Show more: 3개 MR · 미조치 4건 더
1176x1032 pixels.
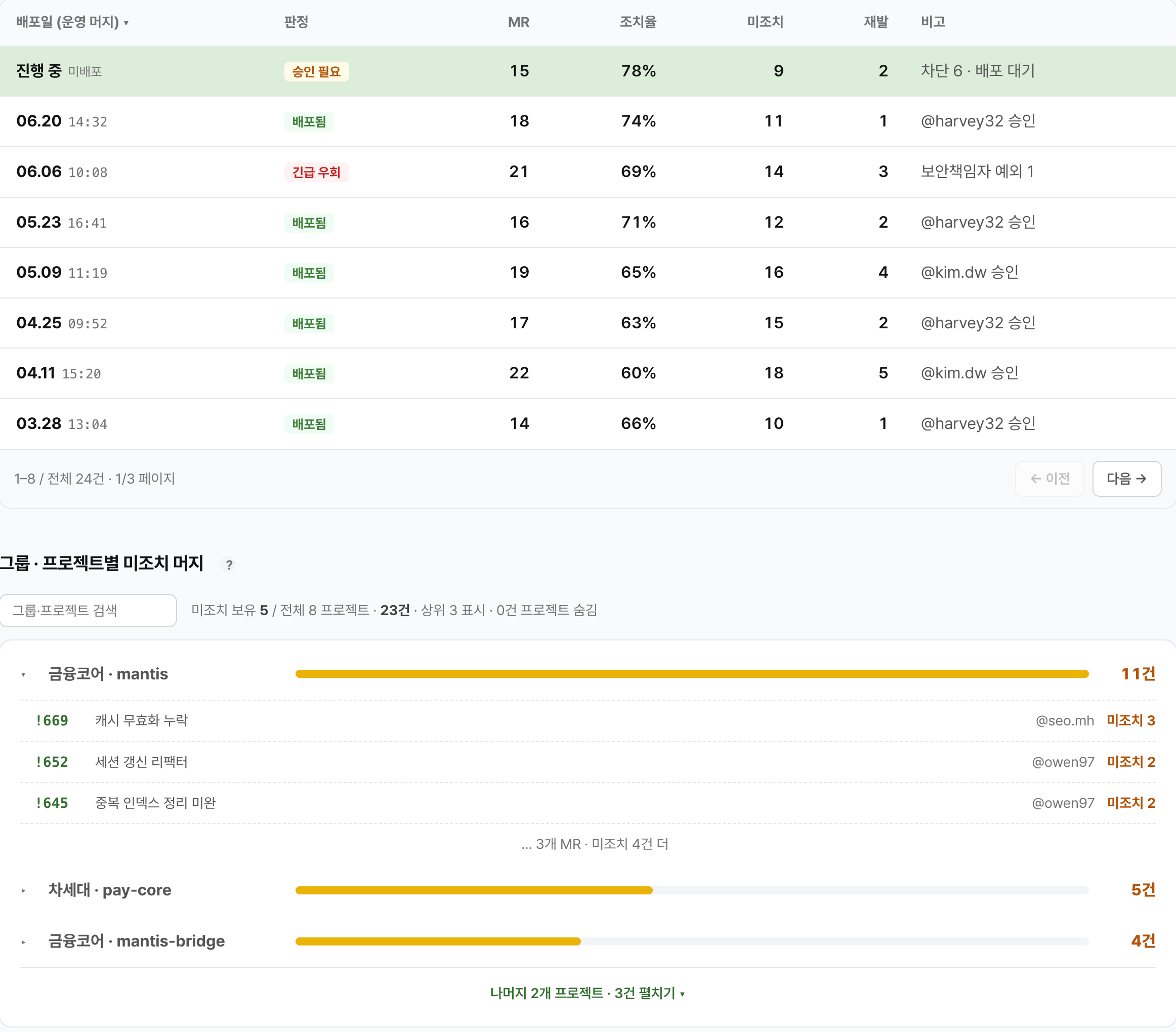(595, 844)
